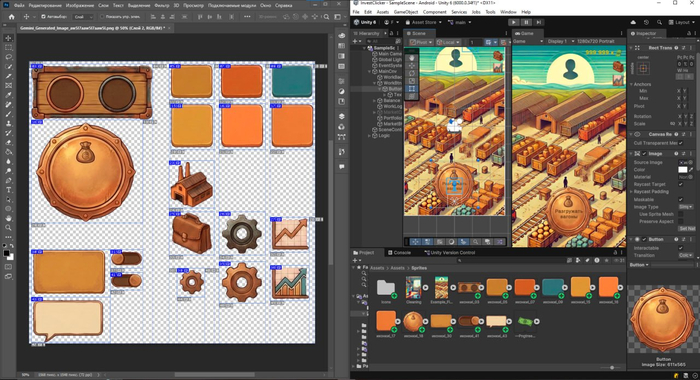Open Фильтр menu in Photoshop

[x=162, y=6]
